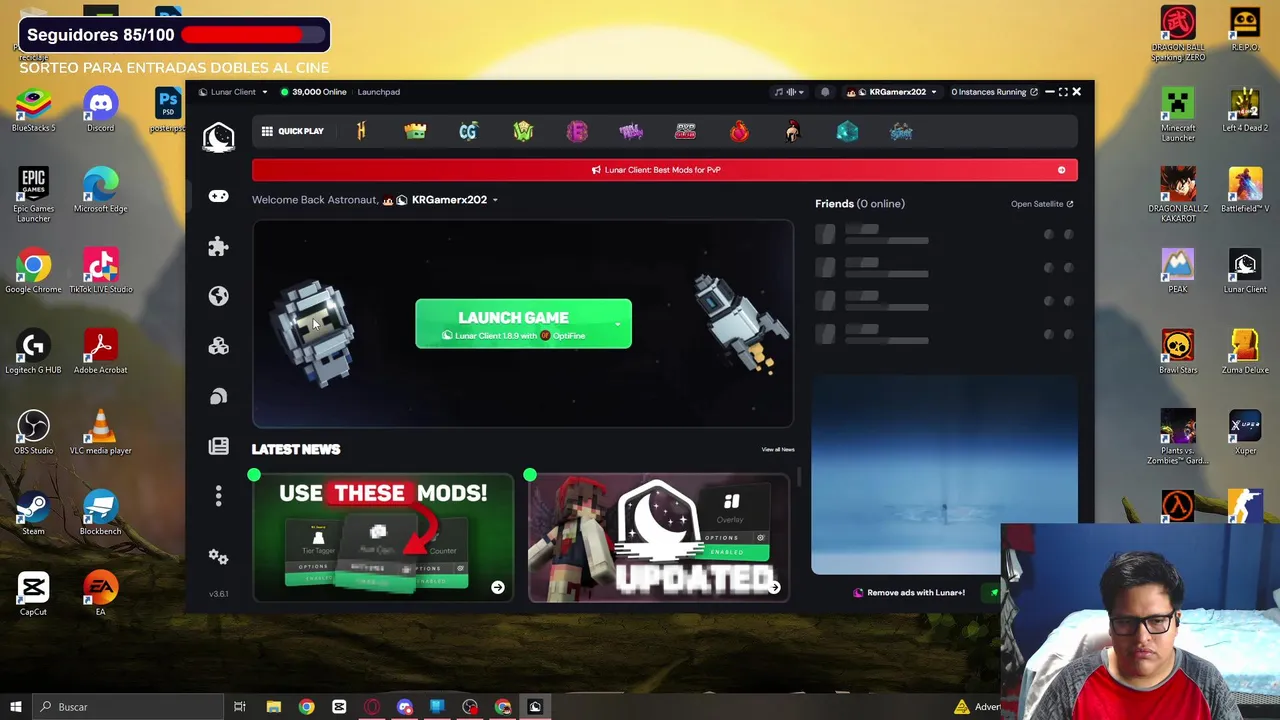Open the Servers globe sidebar icon
Screen dimensions: 1280x720
coord(218,296)
